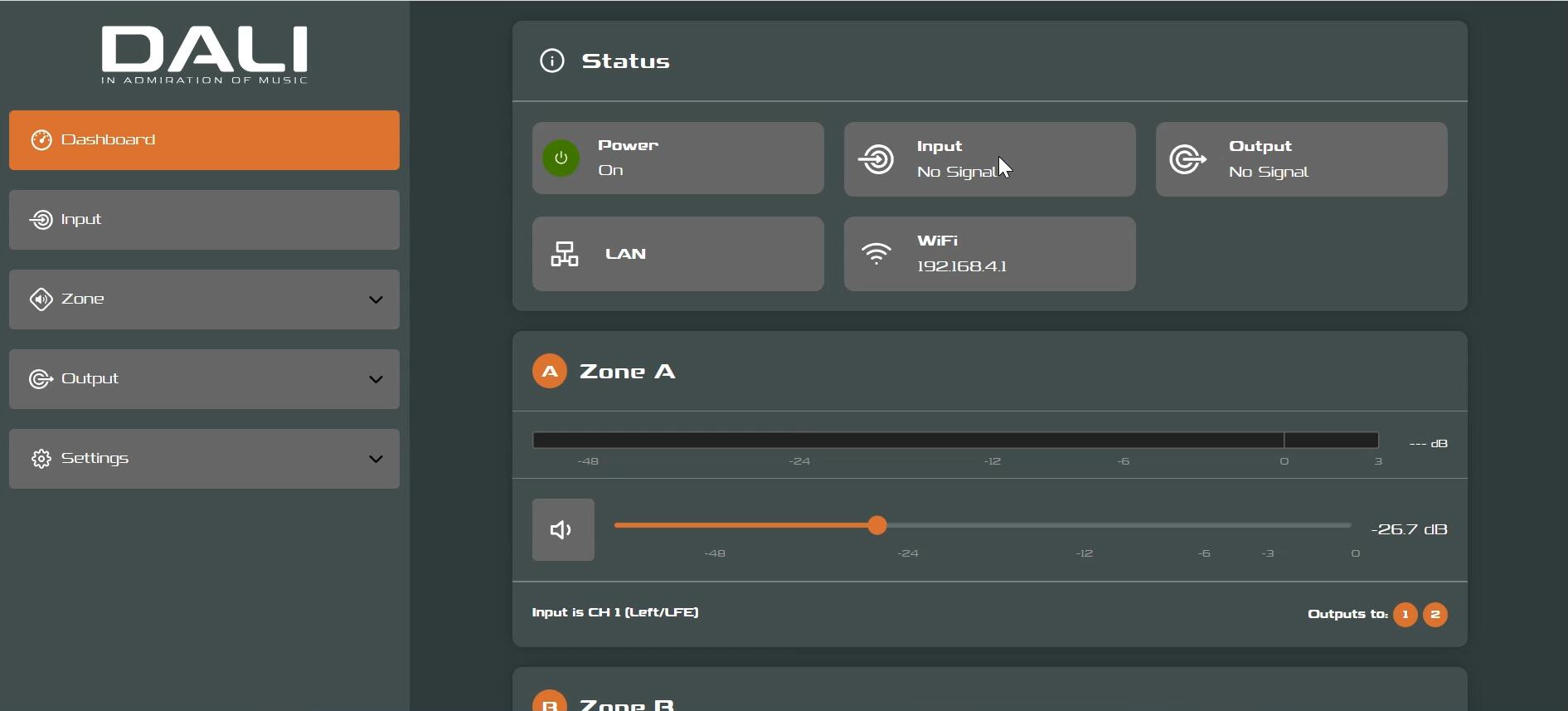
Task: Click the --- dB meter reading
Action: [x=1429, y=444]
